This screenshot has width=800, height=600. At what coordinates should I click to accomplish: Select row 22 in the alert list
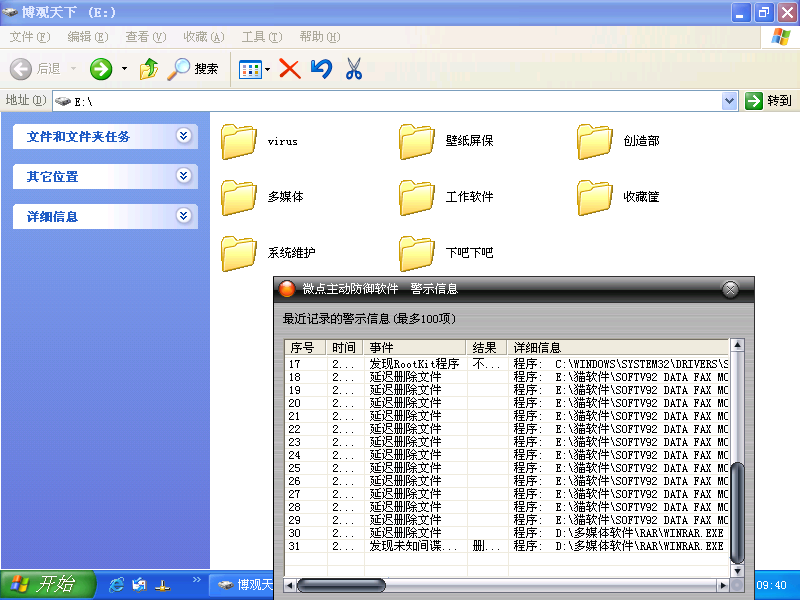(507, 429)
